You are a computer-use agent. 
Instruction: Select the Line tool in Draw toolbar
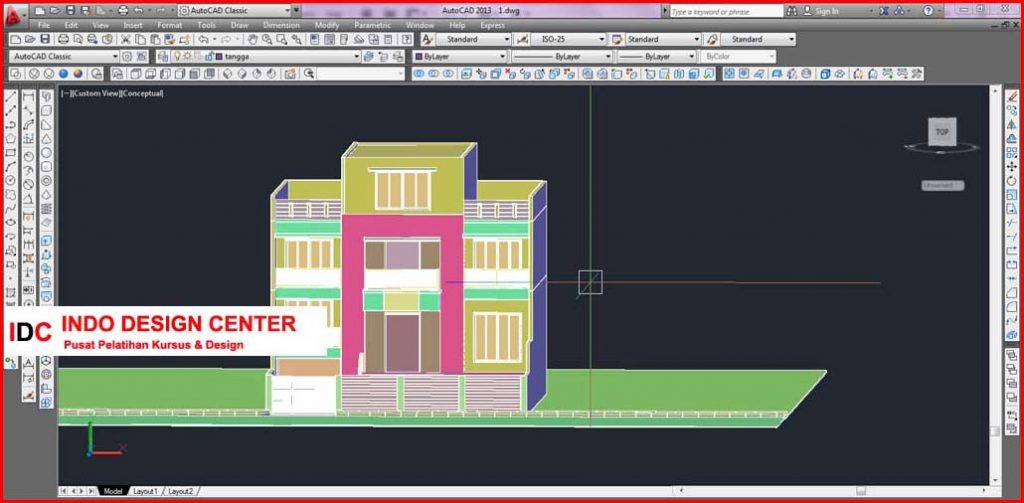10,97
